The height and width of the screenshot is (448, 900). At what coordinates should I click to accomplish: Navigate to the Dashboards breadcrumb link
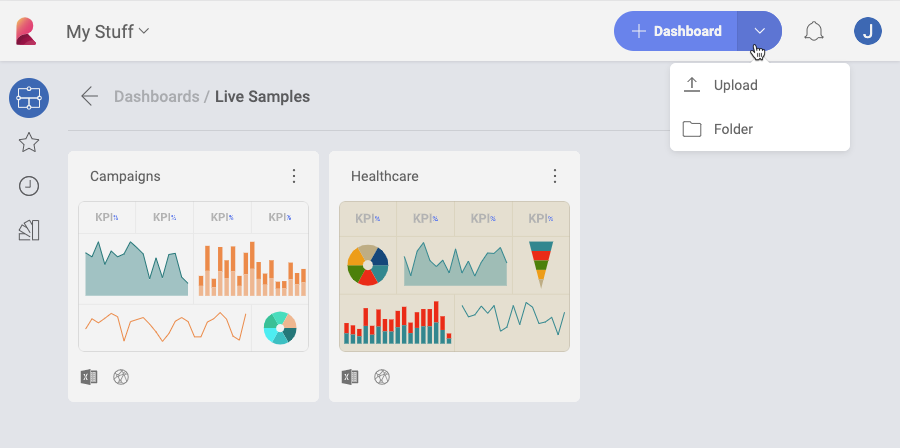(156, 97)
